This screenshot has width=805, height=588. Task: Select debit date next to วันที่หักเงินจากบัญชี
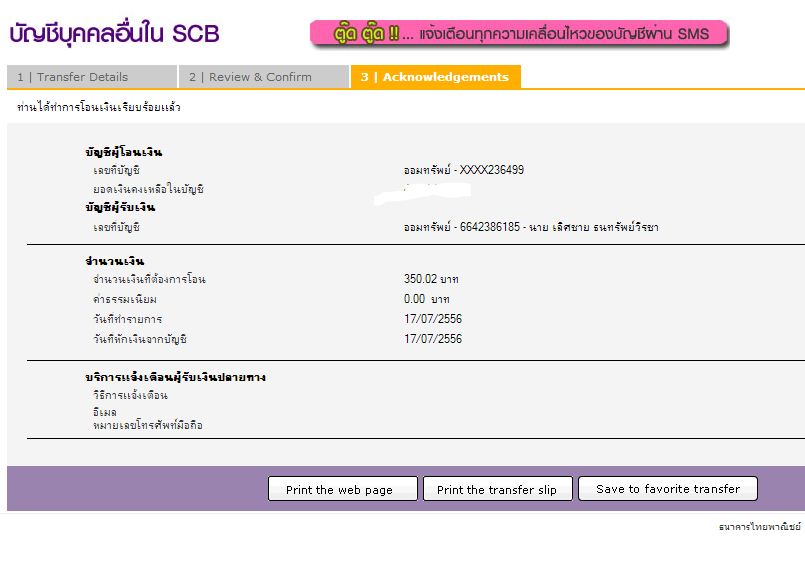pyautogui.click(x=433, y=339)
